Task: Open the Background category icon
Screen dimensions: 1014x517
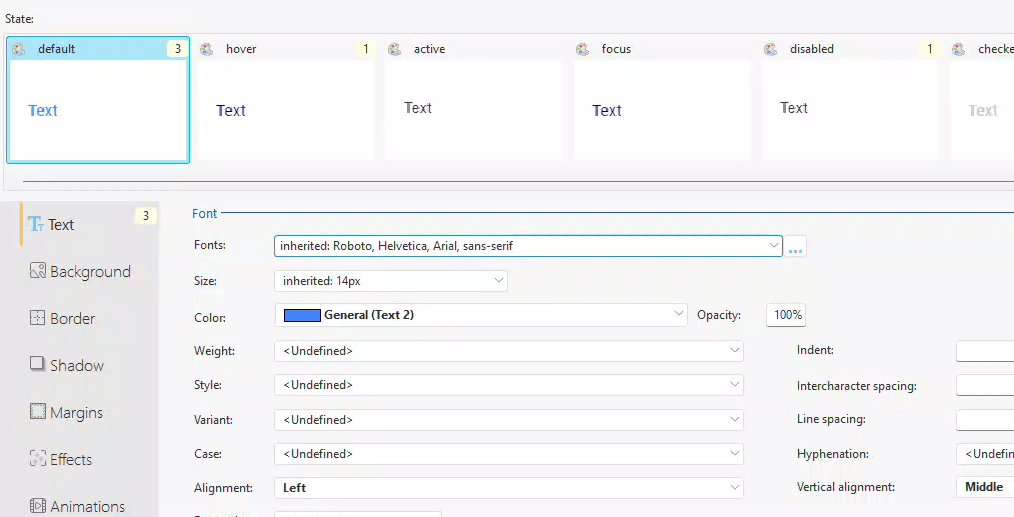Action: (x=38, y=271)
